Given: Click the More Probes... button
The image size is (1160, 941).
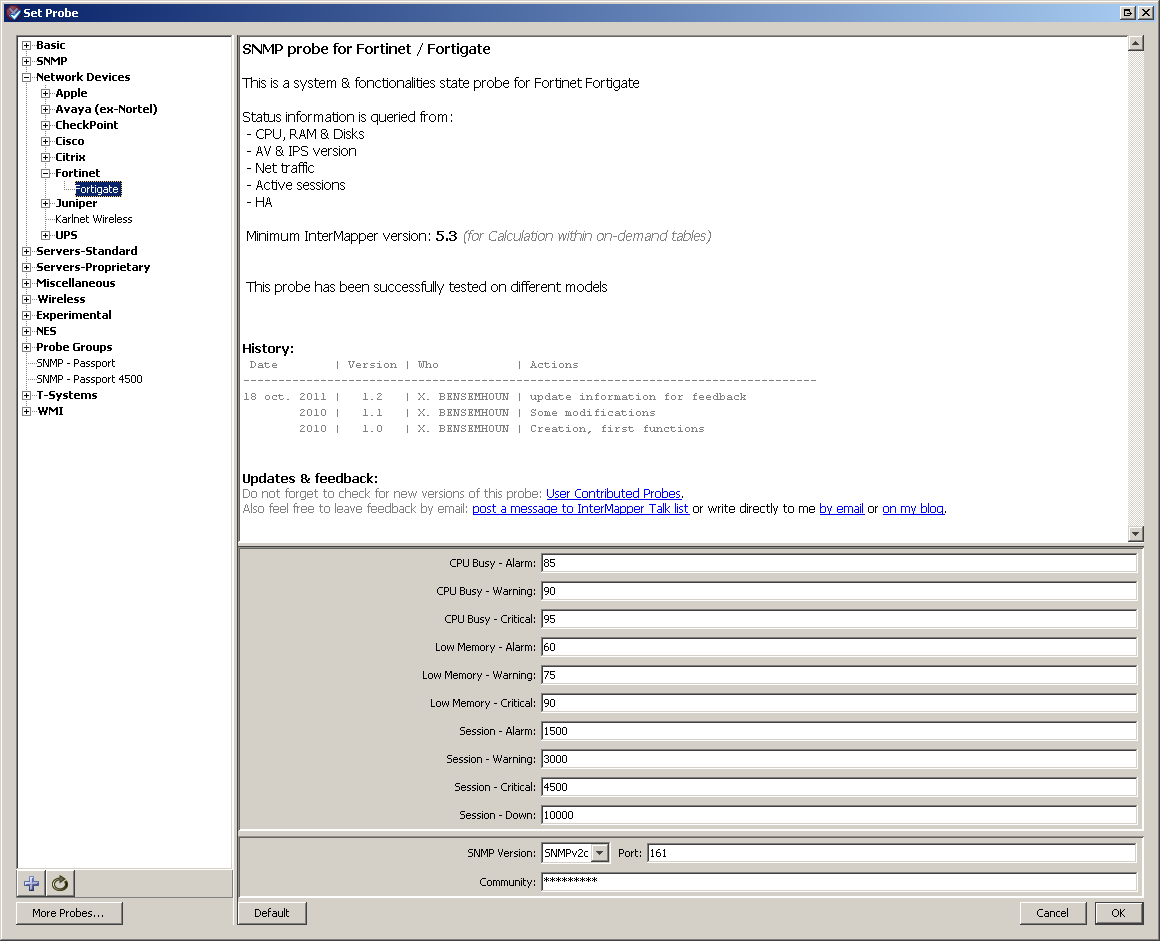Looking at the screenshot, I should point(69,913).
